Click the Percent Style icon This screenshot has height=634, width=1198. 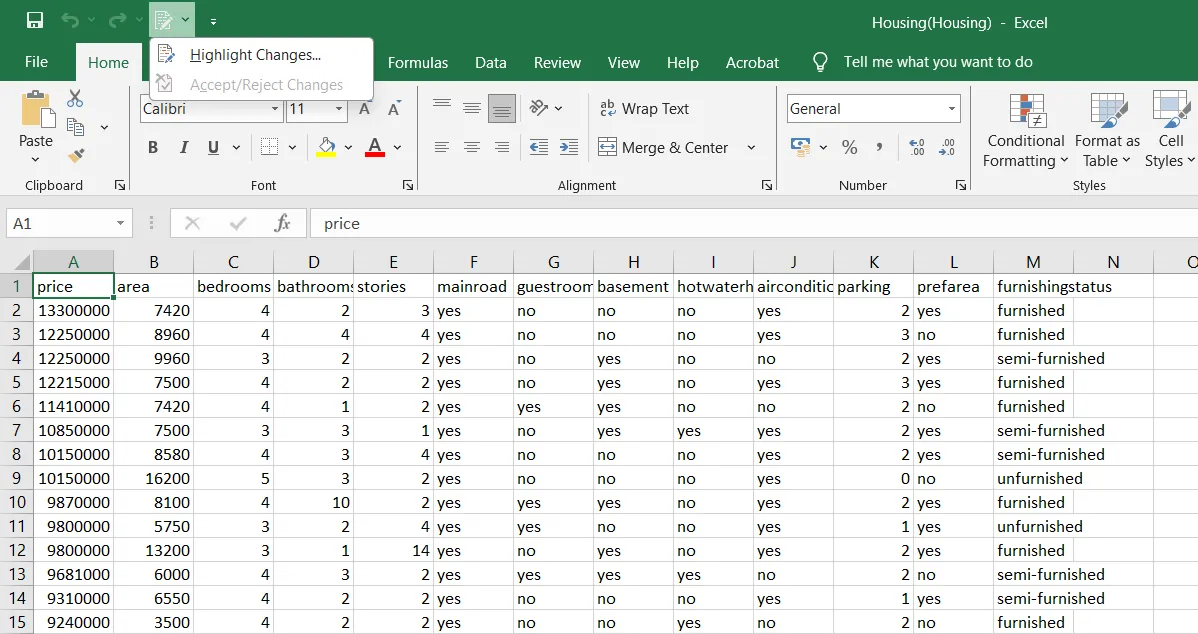849,147
